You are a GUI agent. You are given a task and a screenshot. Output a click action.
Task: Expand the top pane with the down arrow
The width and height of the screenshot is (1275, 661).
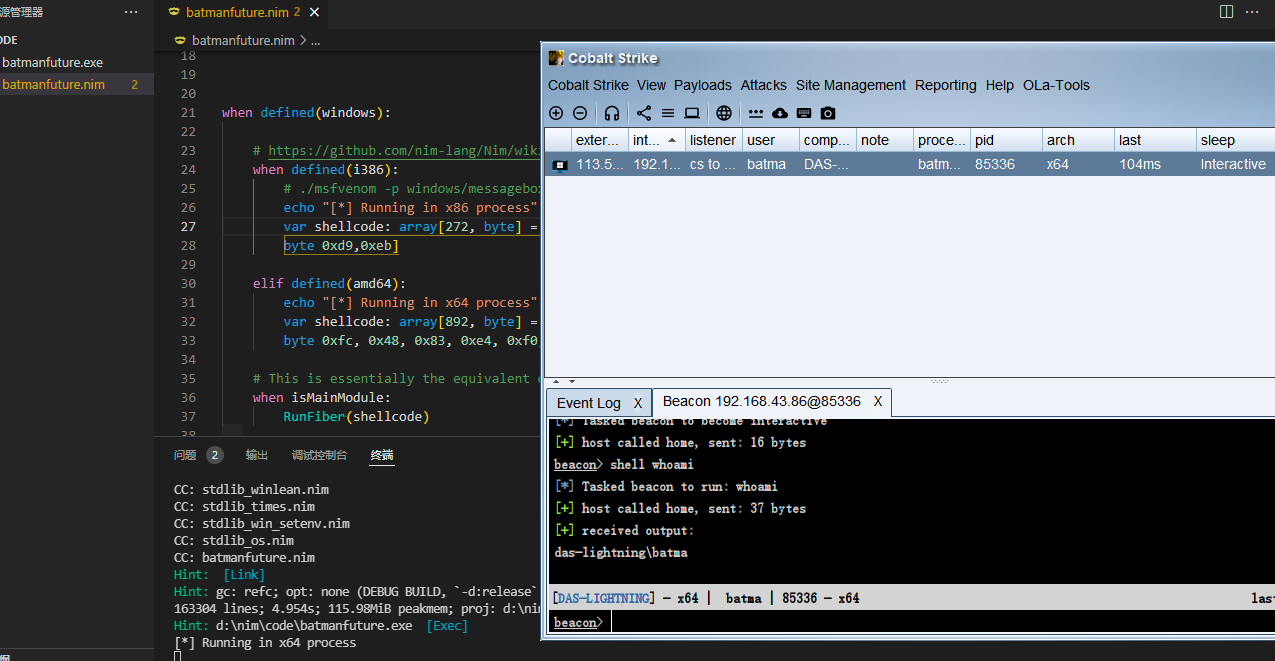tap(572, 381)
